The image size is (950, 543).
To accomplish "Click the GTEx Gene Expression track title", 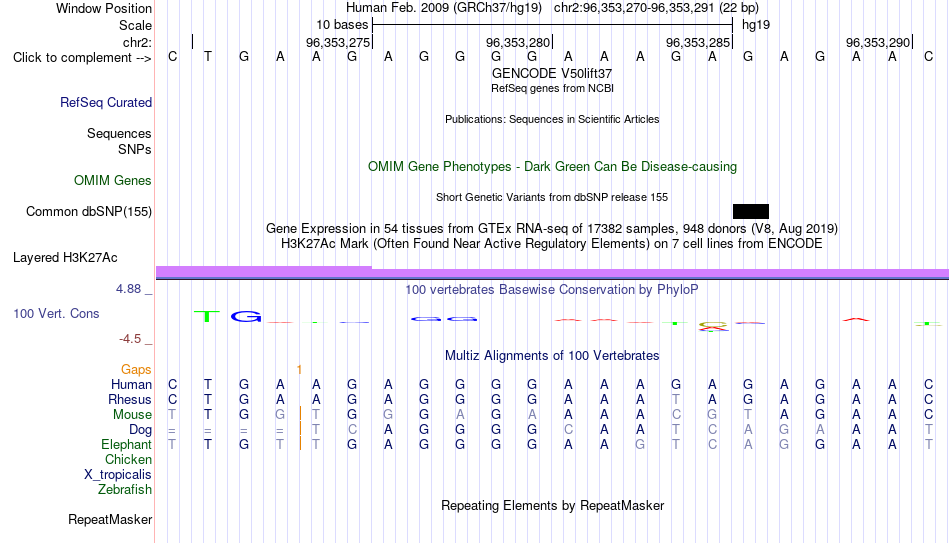I will tap(552, 228).
